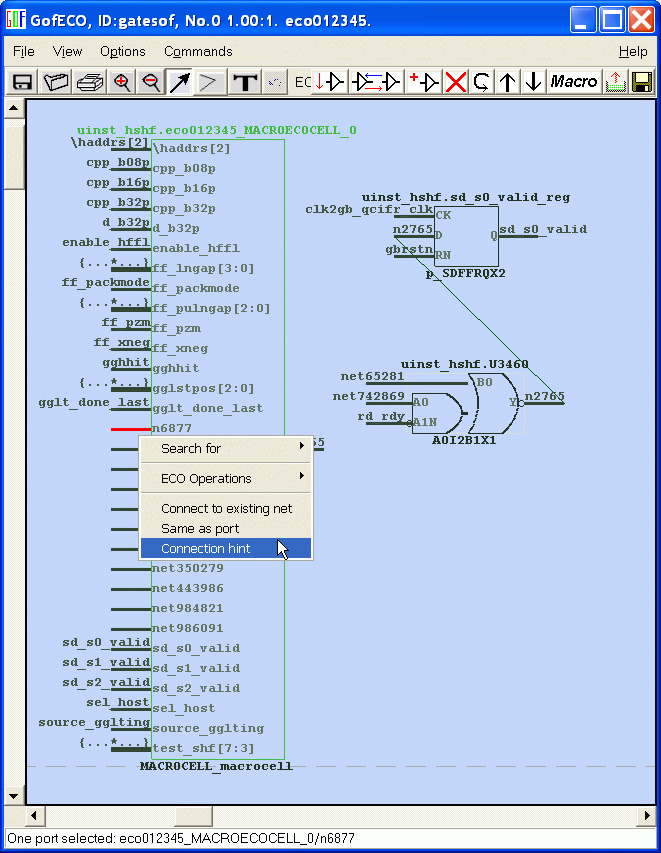Screen dimensions: 661x853
Task: Click the horizontal scrollbar thumb
Action: [194, 816]
